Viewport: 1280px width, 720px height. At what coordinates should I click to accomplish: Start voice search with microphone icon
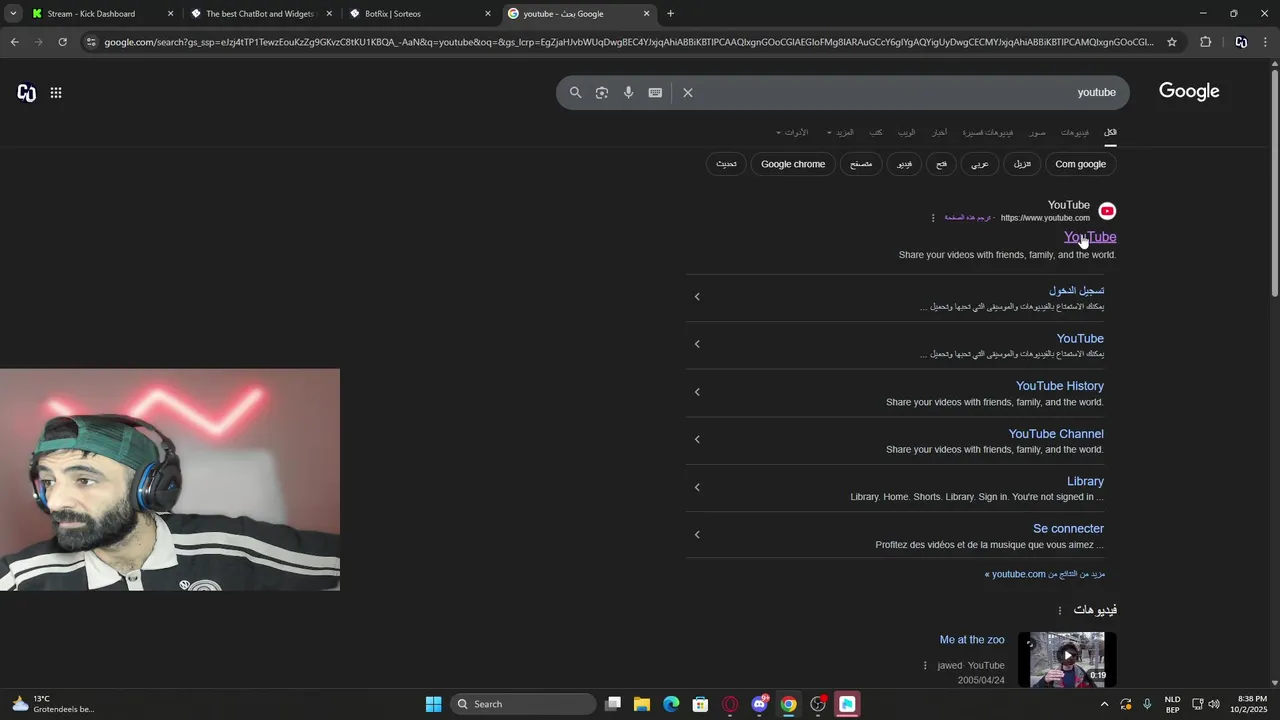628,92
